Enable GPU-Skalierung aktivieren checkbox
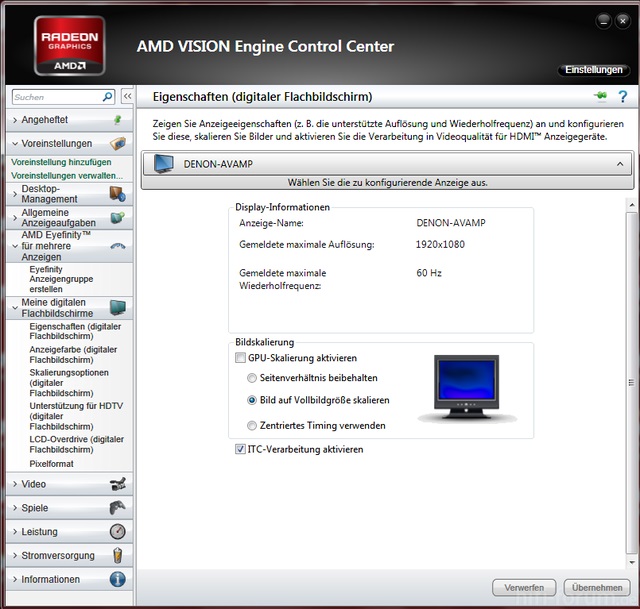The height and width of the screenshot is (609, 640). click(240, 358)
